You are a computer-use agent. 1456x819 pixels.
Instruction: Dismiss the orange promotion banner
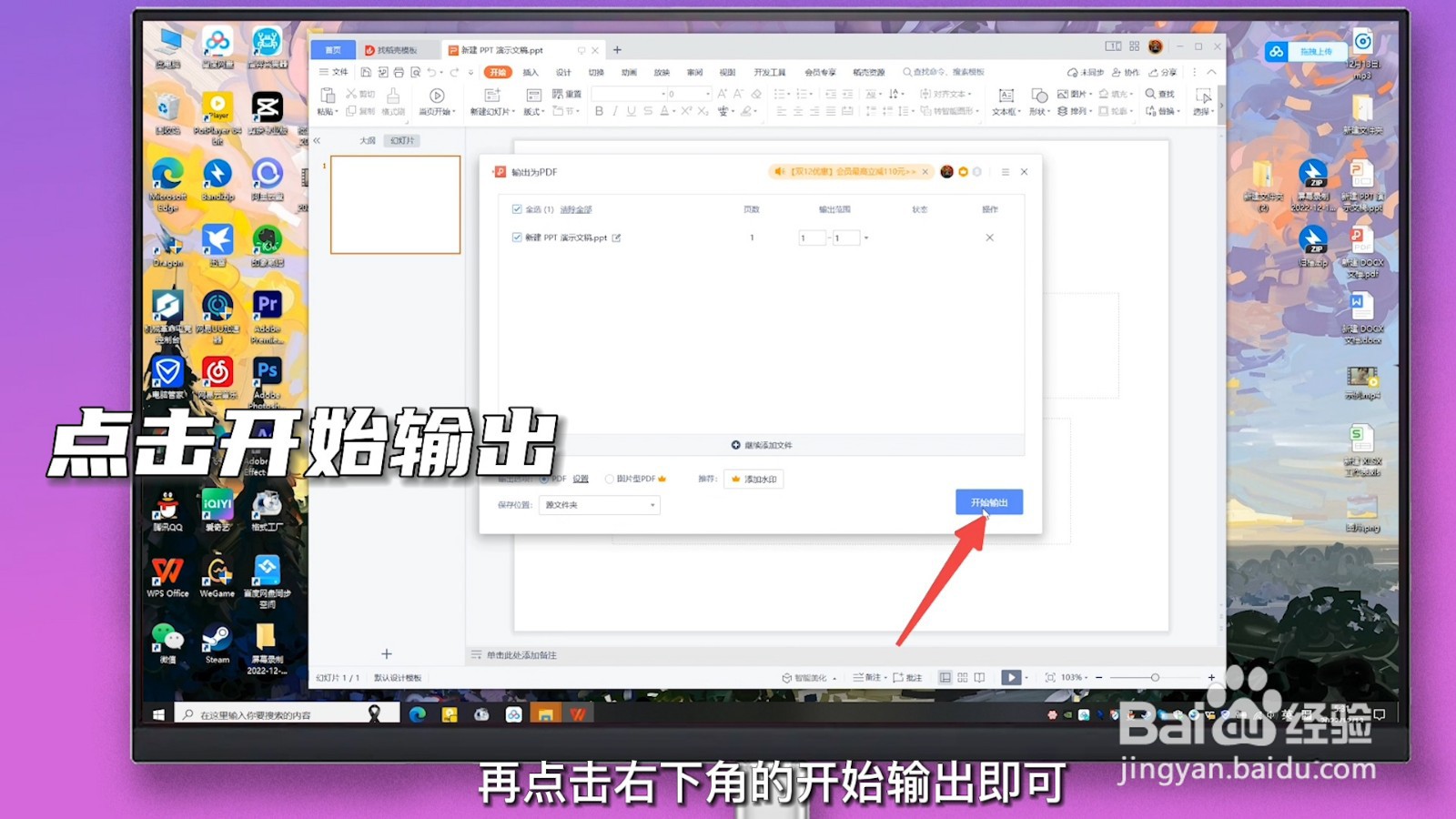[925, 172]
